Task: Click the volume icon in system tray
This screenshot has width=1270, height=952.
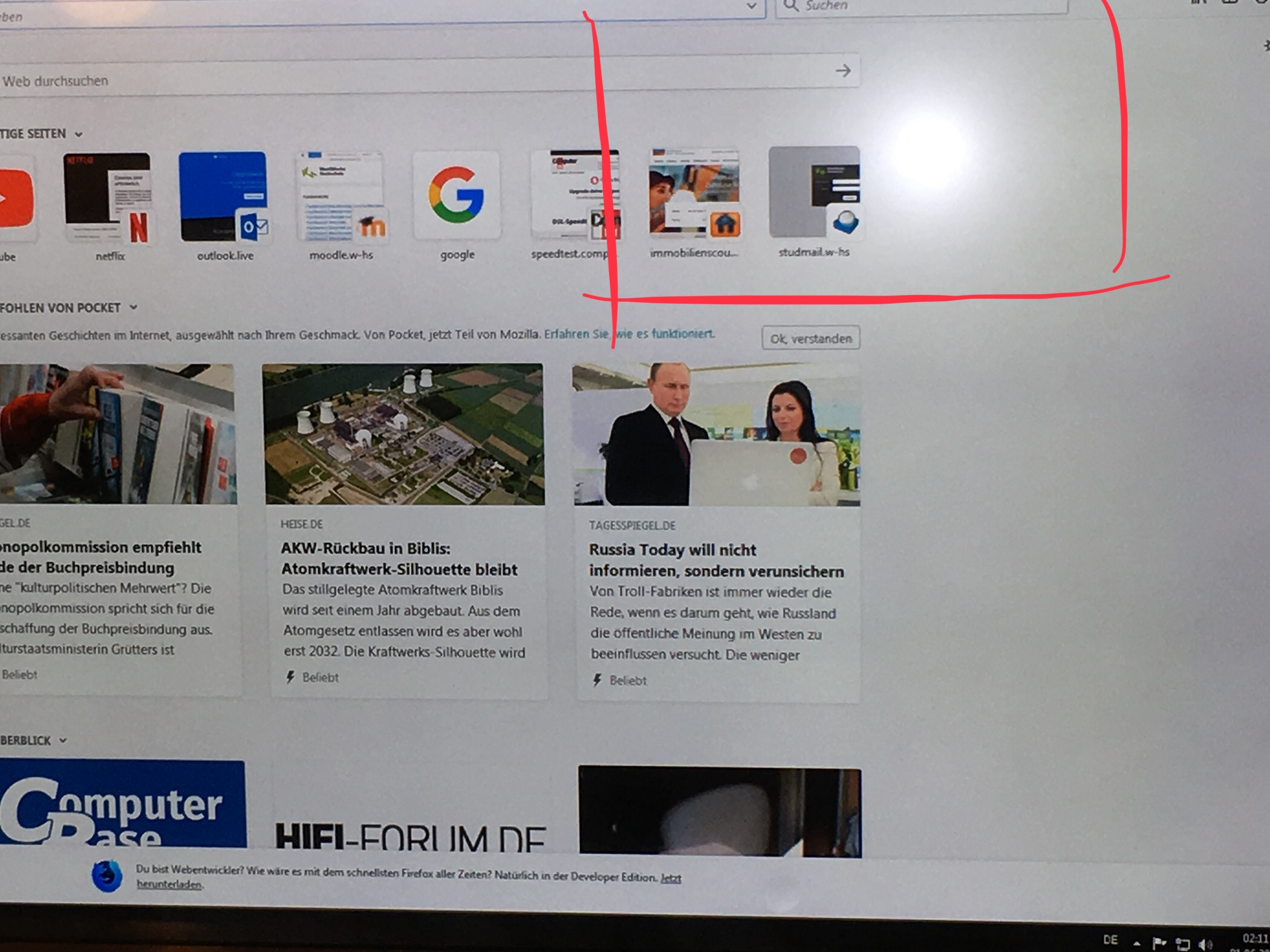Action: pos(1205,944)
